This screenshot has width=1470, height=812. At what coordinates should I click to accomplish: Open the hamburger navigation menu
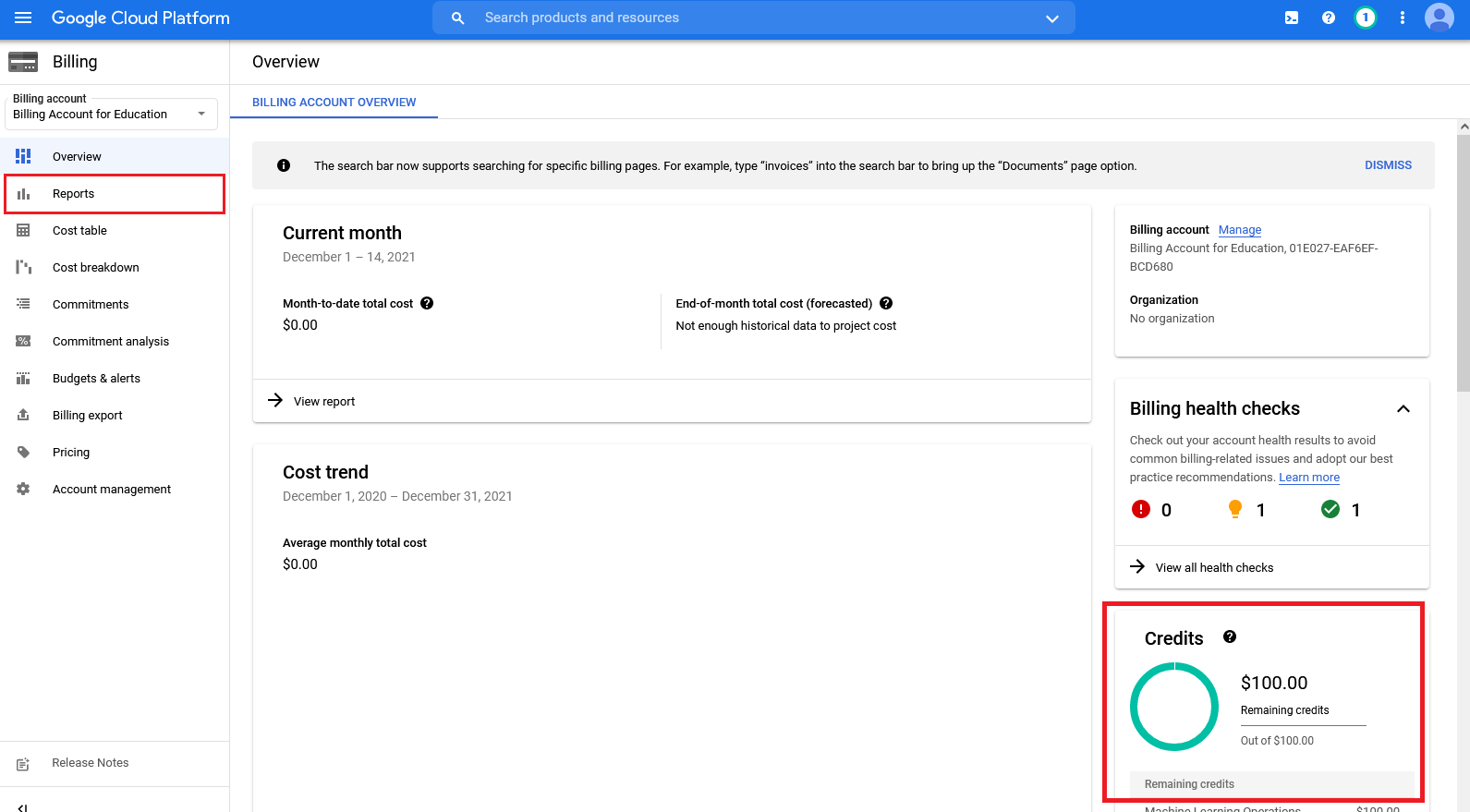(x=23, y=18)
